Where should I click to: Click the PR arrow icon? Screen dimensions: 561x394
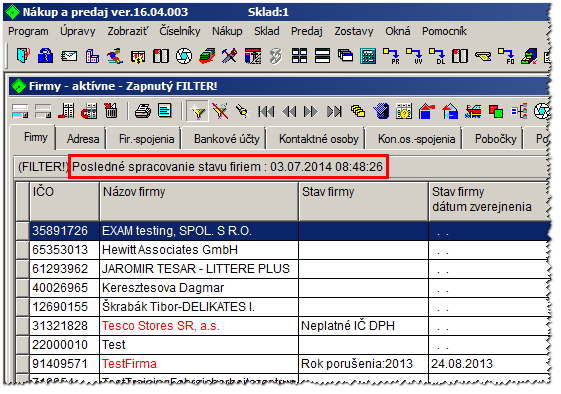(x=391, y=56)
